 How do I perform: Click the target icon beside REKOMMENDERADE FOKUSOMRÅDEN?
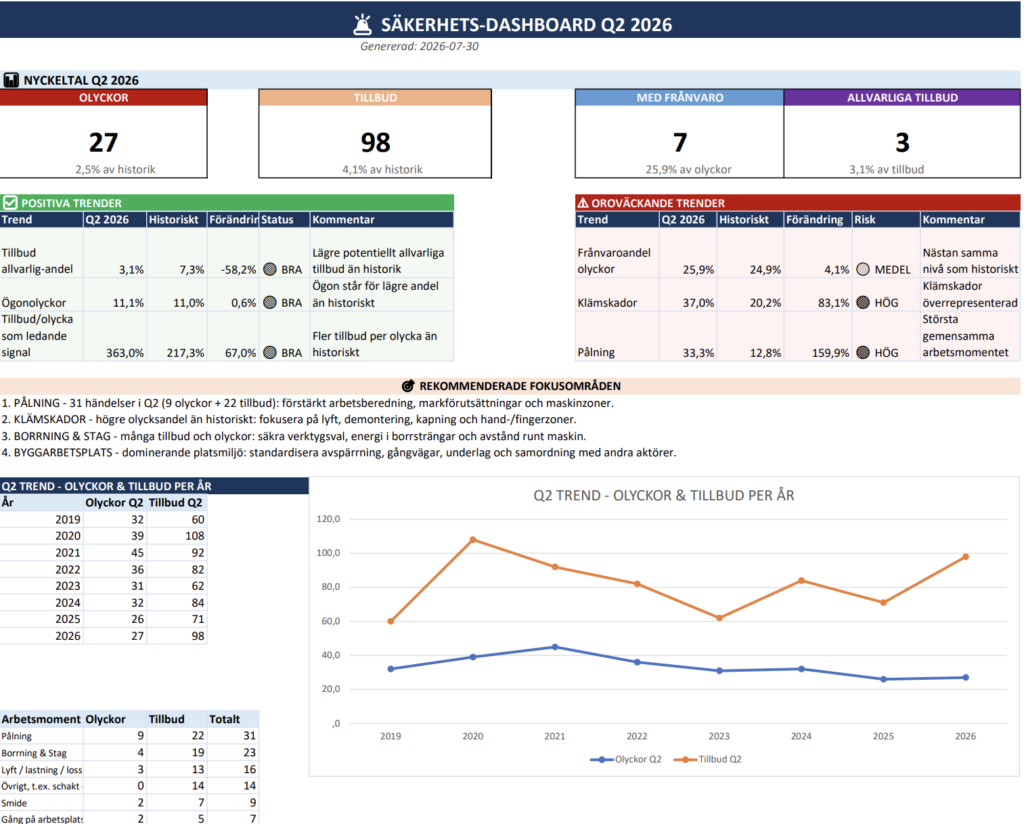click(408, 386)
